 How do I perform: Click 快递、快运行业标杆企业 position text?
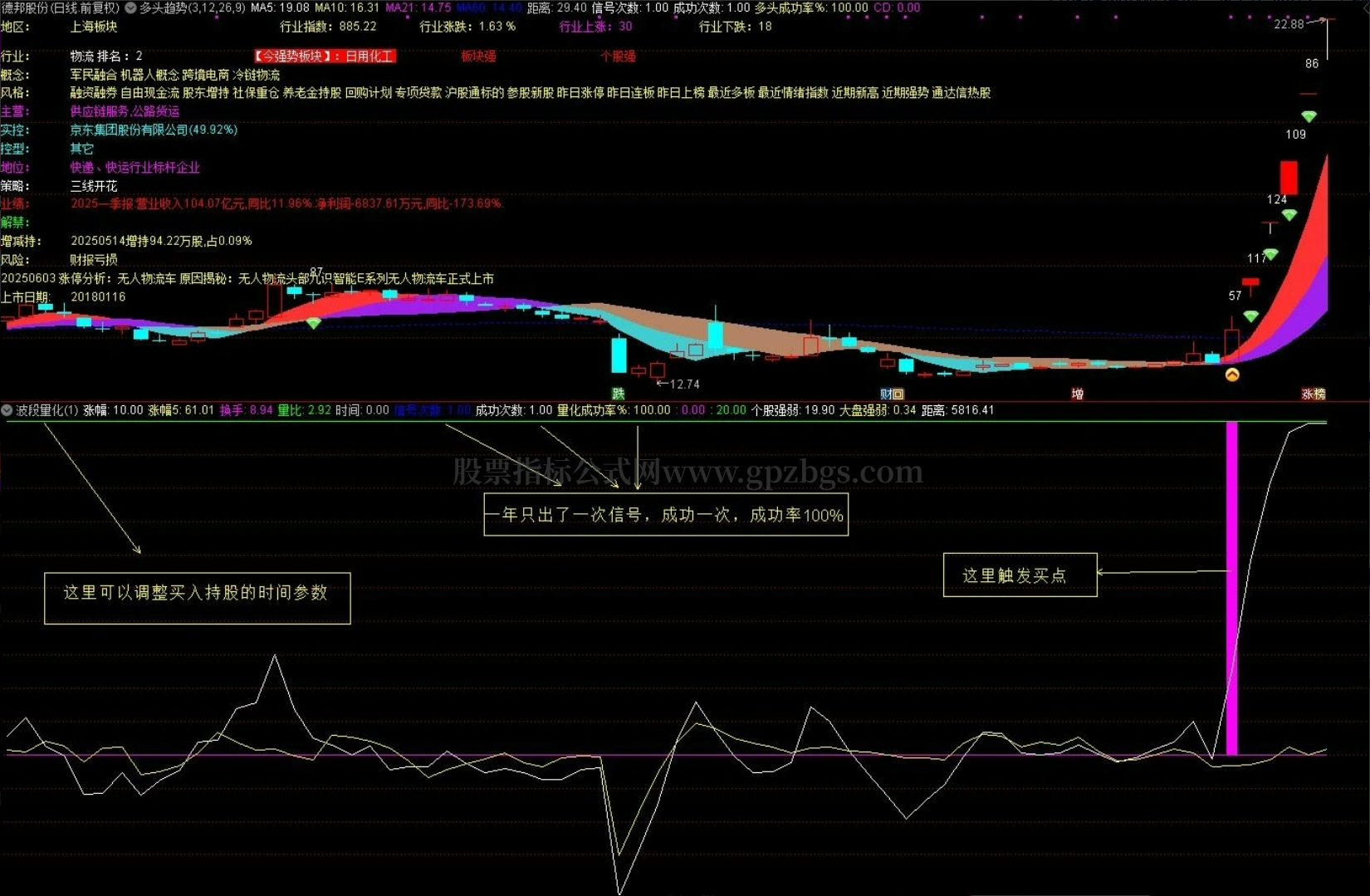(x=135, y=168)
